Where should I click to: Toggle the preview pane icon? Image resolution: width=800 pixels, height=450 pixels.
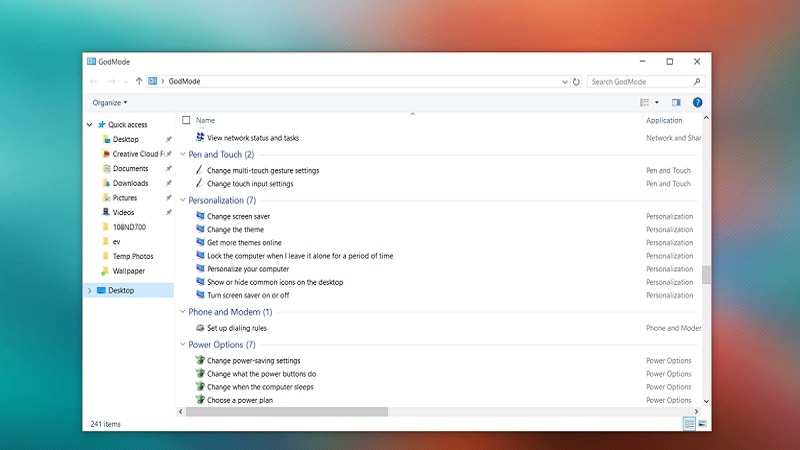[x=676, y=103]
